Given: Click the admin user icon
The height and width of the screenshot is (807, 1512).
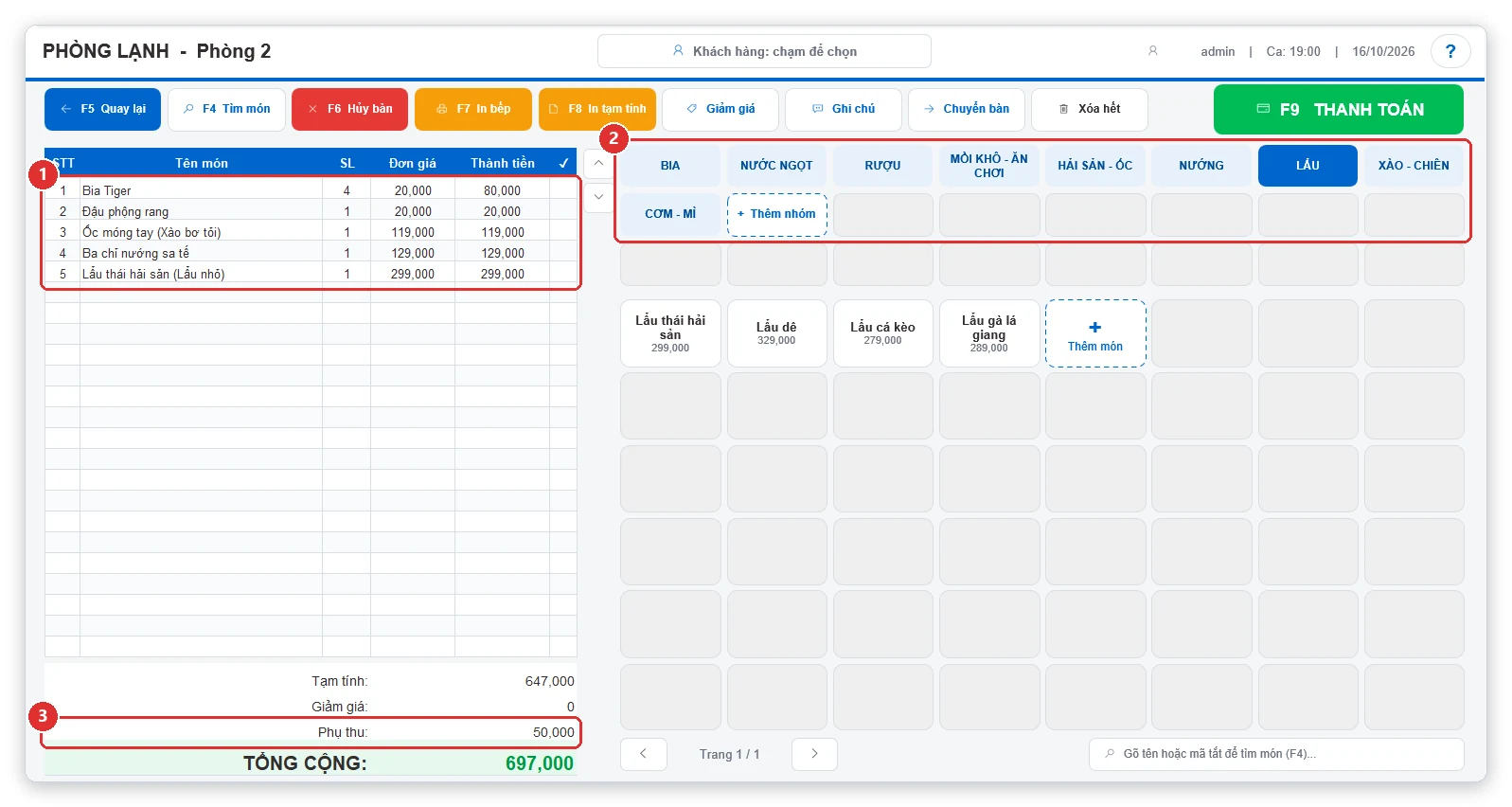Looking at the screenshot, I should tap(1152, 51).
